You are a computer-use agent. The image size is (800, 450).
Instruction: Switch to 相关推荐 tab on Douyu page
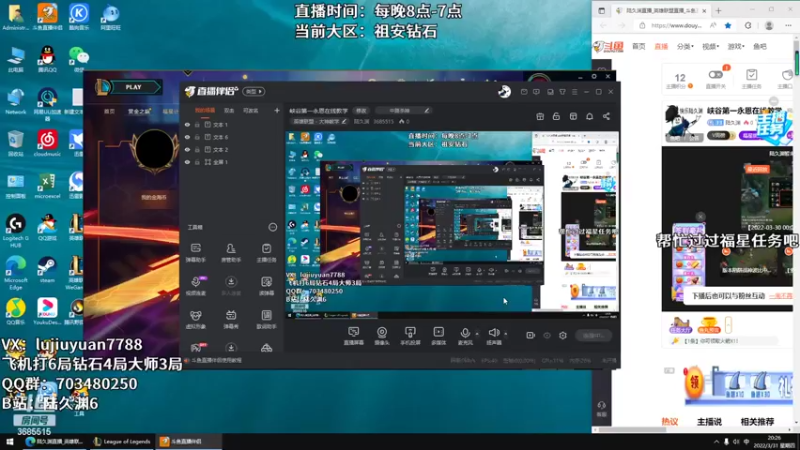(x=757, y=421)
